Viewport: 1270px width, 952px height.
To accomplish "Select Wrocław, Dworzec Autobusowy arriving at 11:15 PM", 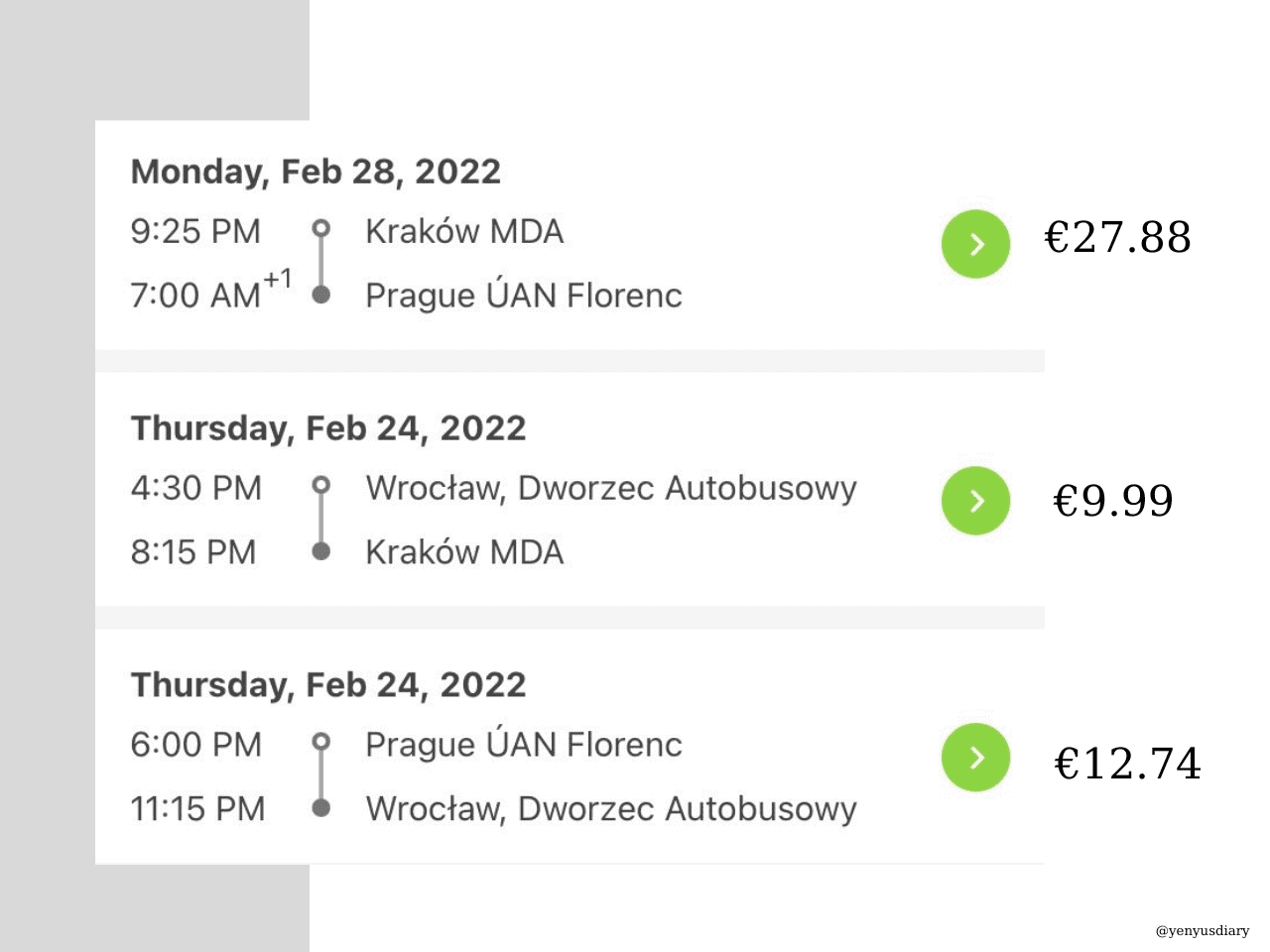I will click(x=610, y=808).
